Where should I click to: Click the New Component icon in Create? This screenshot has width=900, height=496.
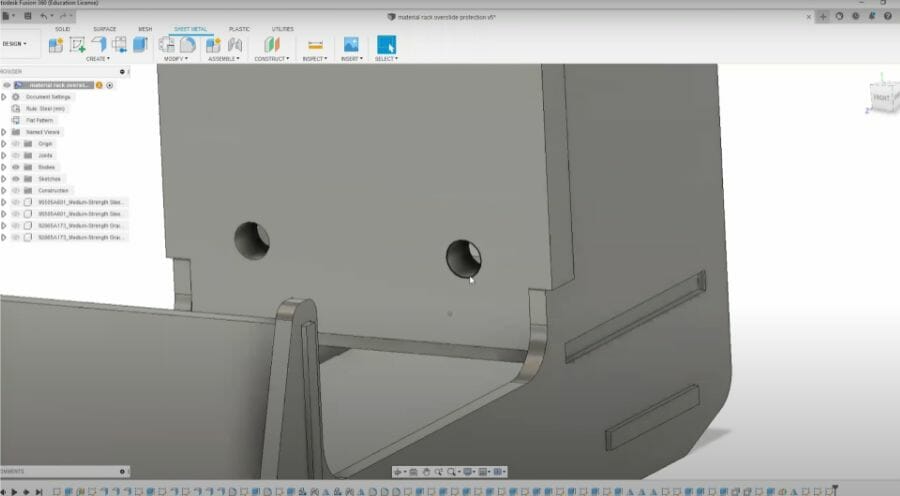point(56,45)
